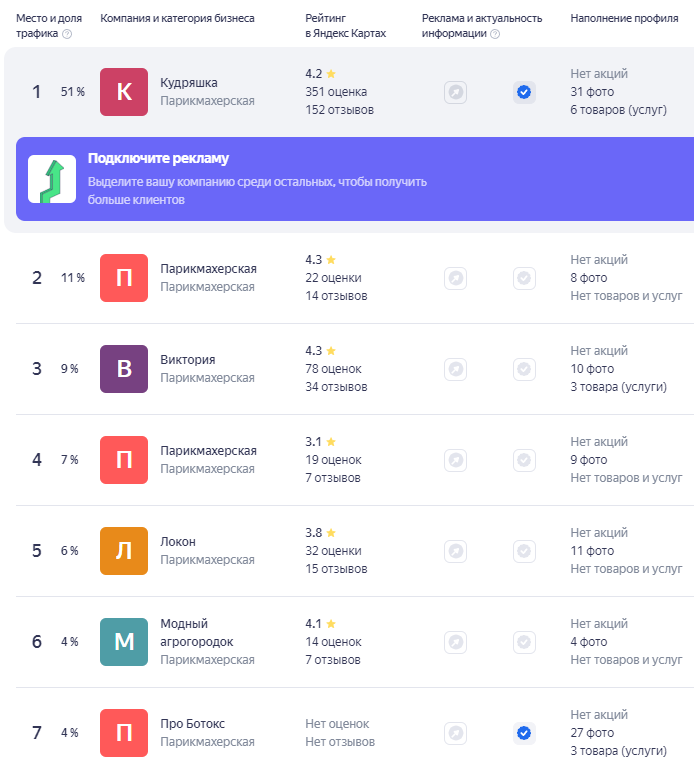
Task: Click the Рейтинг в Яндекс Картах column header
Action: [346, 26]
